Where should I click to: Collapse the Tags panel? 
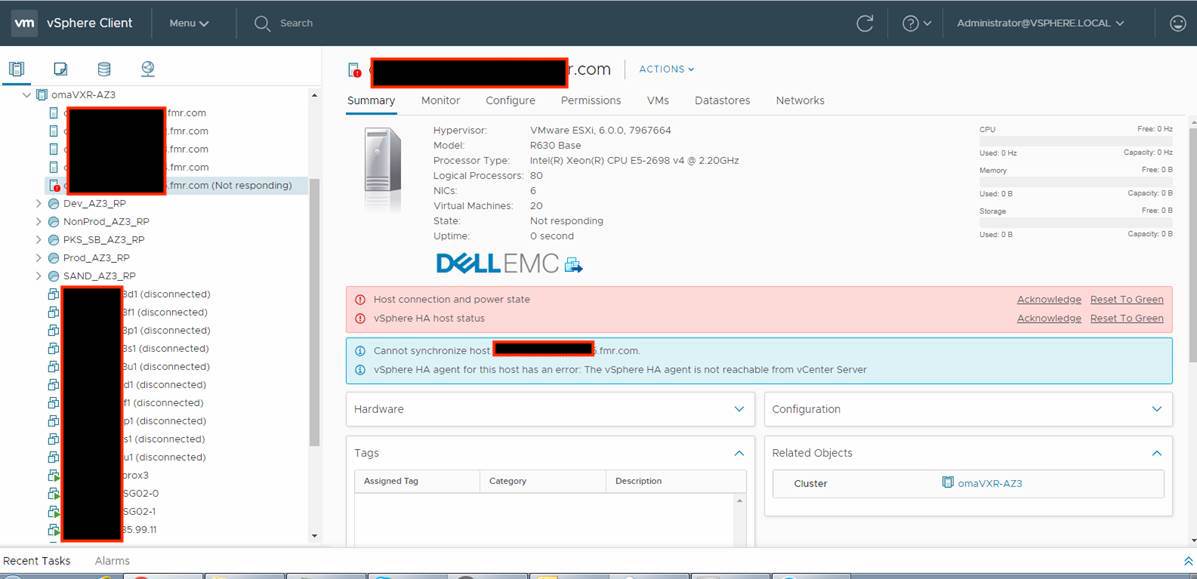click(x=739, y=453)
